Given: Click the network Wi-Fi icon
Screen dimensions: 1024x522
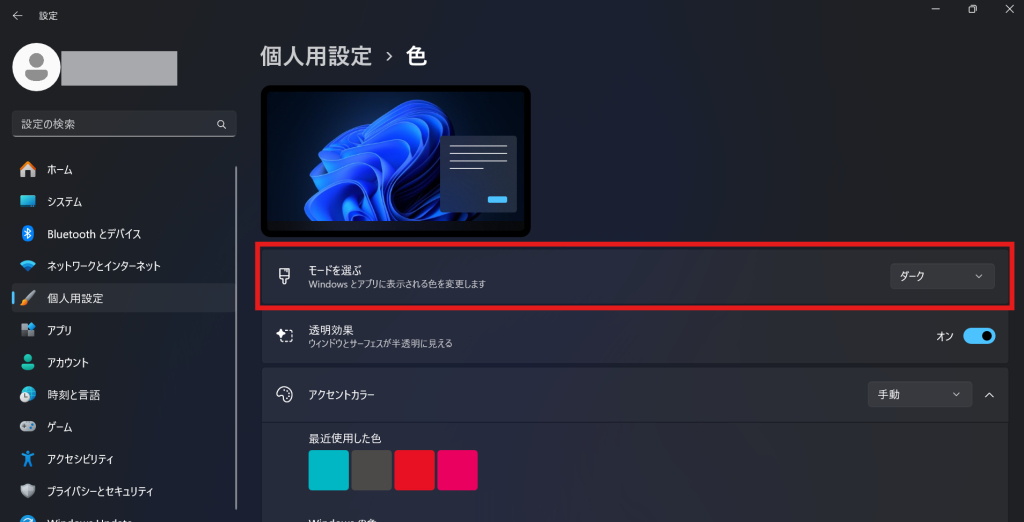Looking at the screenshot, I should tap(28, 266).
